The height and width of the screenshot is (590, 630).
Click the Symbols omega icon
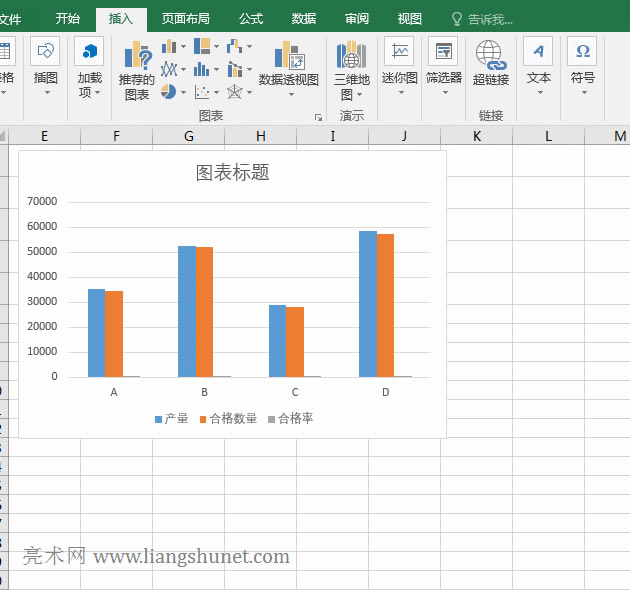click(582, 54)
